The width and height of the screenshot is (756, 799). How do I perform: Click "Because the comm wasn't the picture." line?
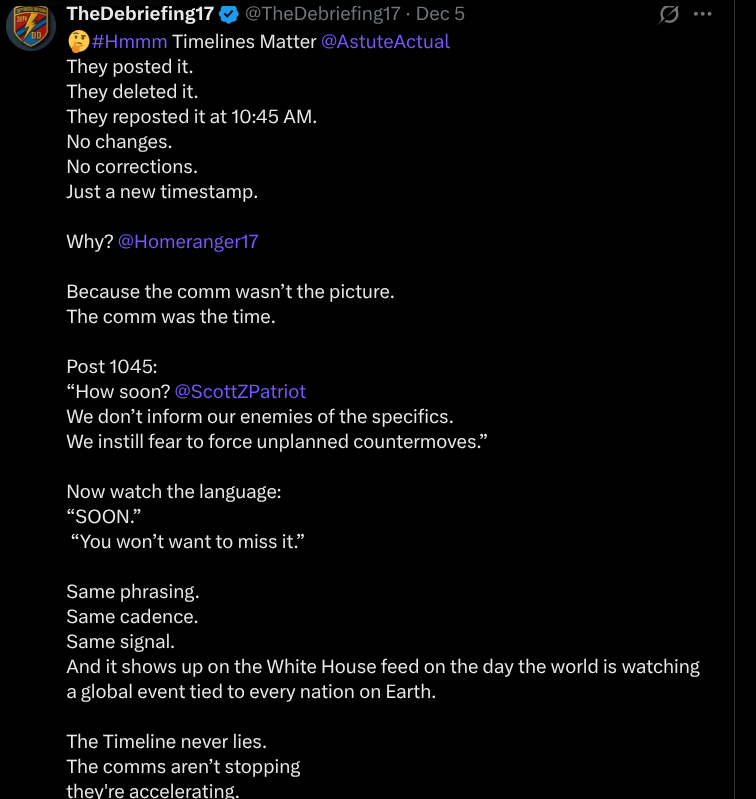click(x=230, y=291)
